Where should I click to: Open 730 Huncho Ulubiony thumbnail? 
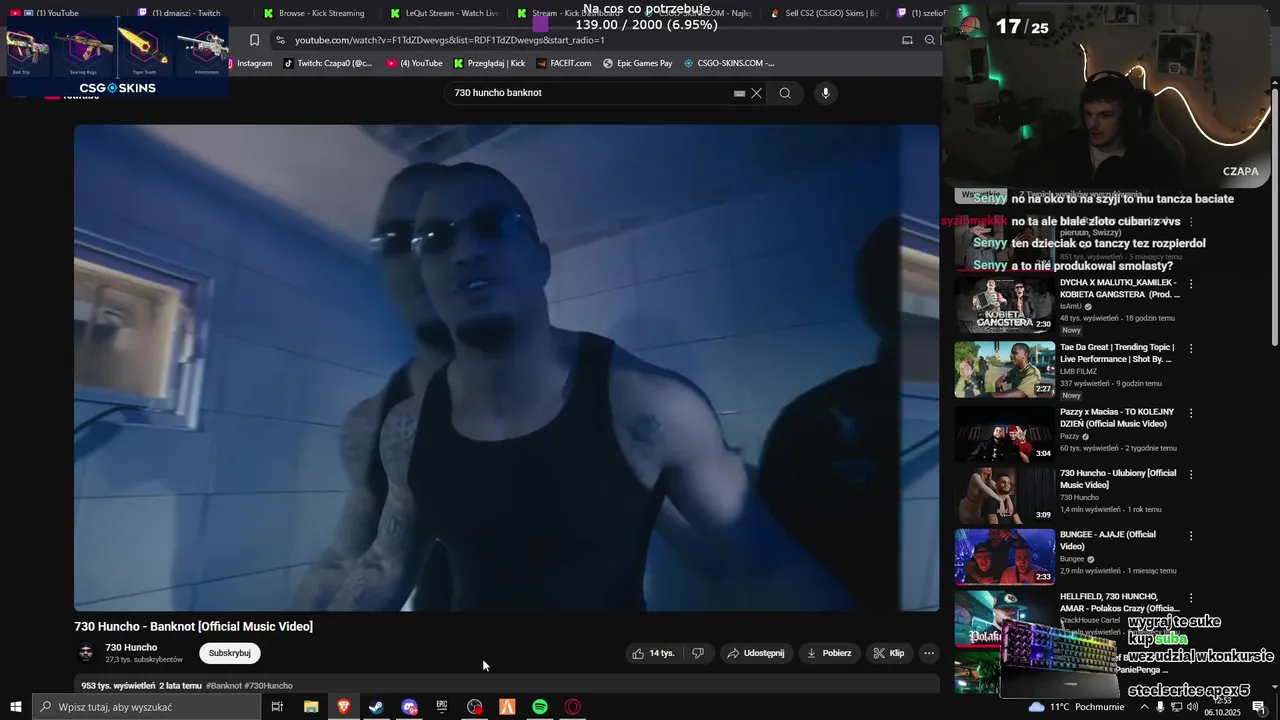[x=1004, y=495]
